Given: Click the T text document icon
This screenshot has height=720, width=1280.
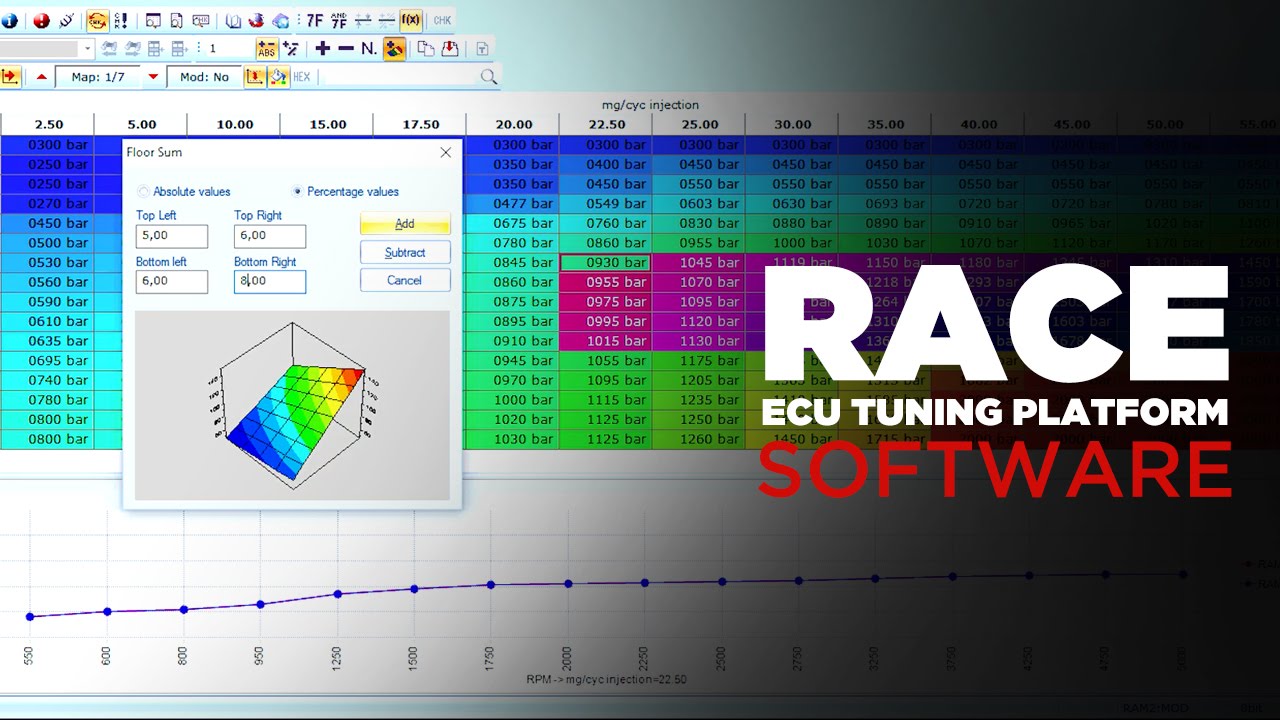Looking at the screenshot, I should (482, 48).
